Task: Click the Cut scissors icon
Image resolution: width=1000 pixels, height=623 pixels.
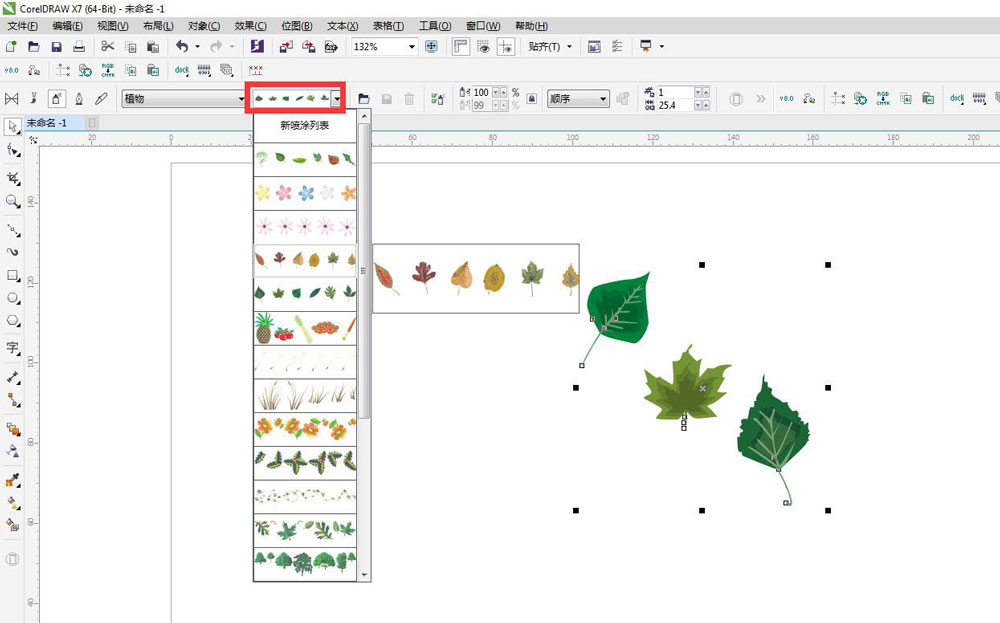Action: click(108, 46)
